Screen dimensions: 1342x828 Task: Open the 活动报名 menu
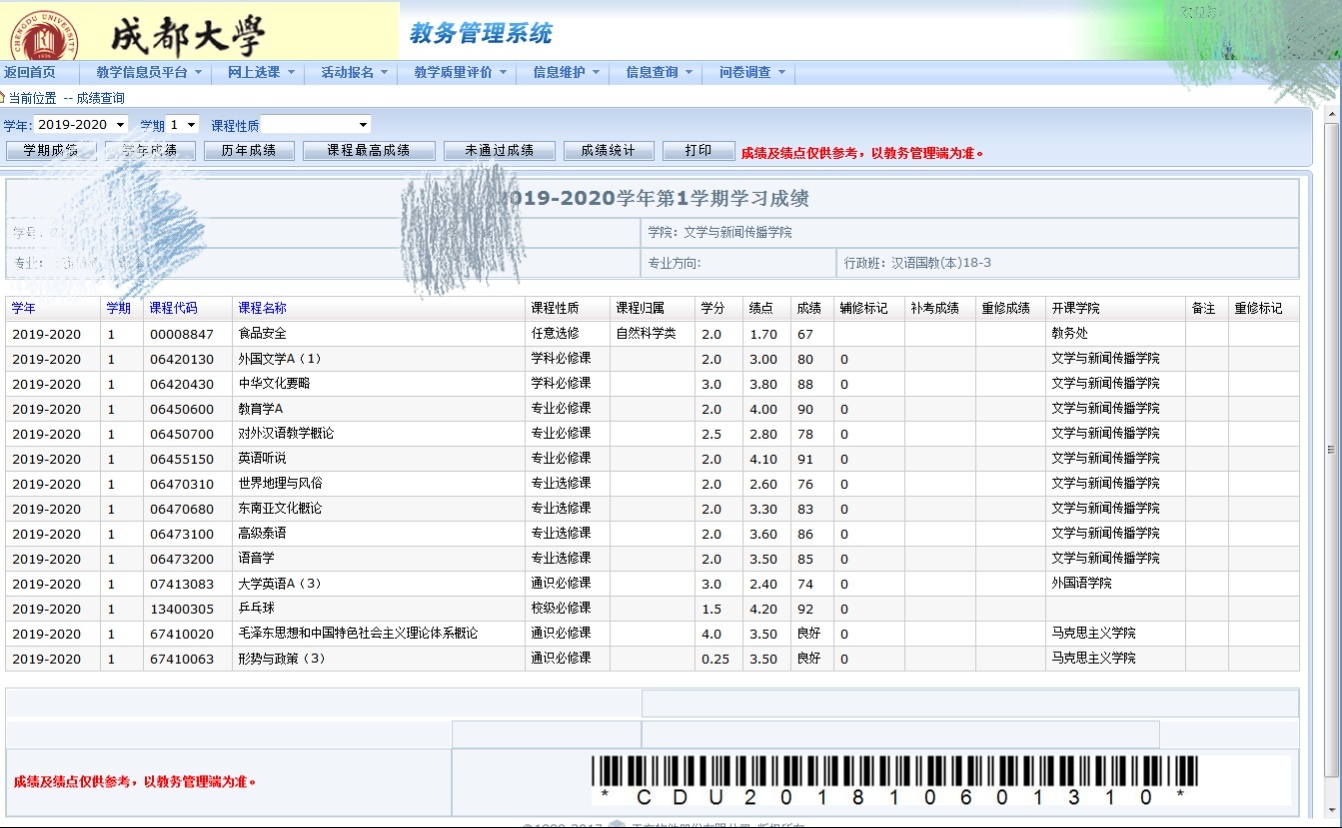354,72
